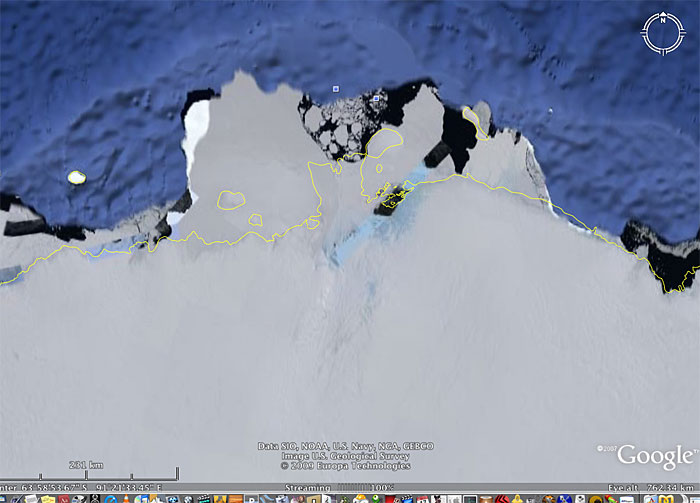Screen dimensions: 700x503
Task: Click the west tick of compass ring
Action: (x=643, y=35)
